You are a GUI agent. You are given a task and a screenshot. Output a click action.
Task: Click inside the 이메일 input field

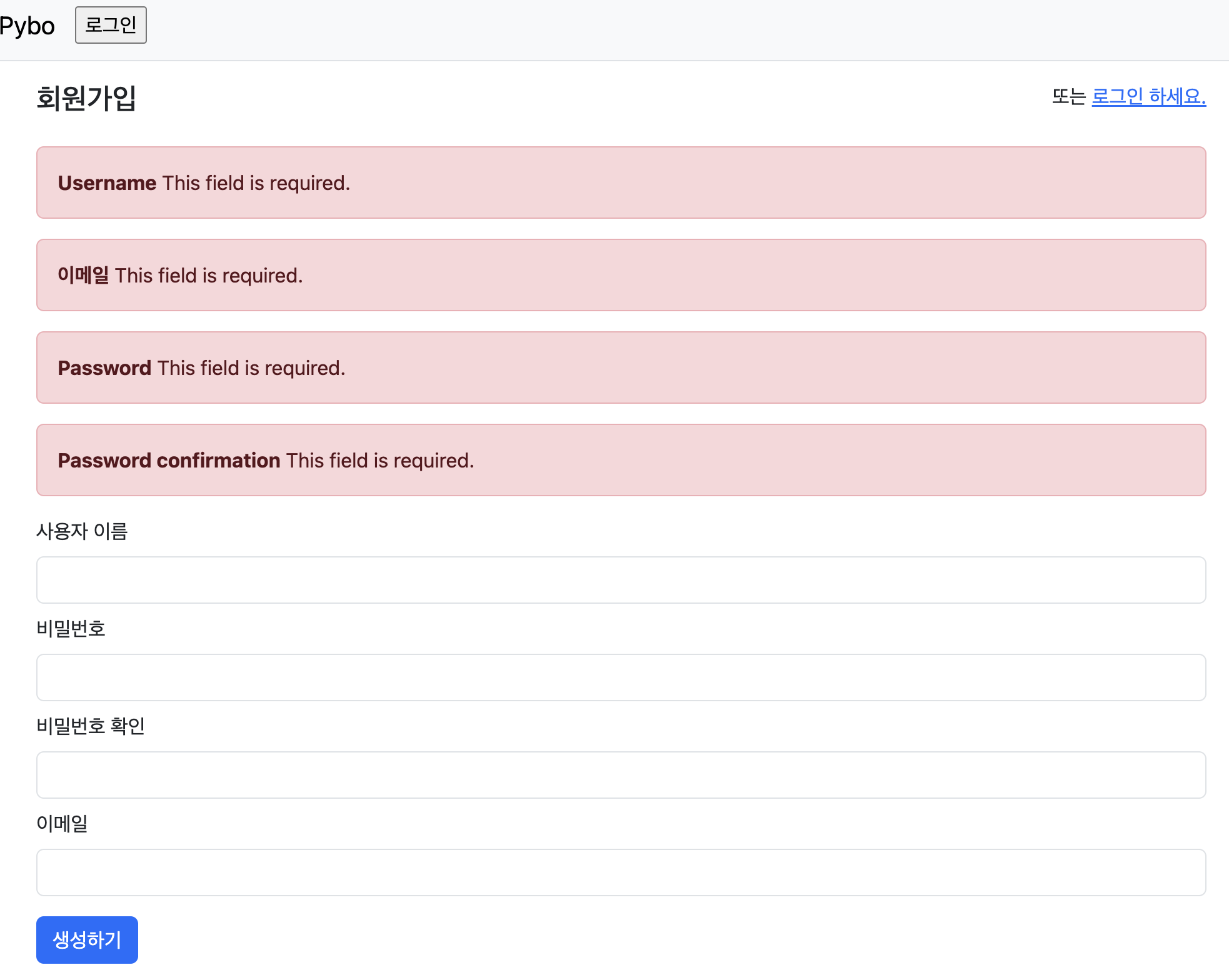tap(621, 872)
